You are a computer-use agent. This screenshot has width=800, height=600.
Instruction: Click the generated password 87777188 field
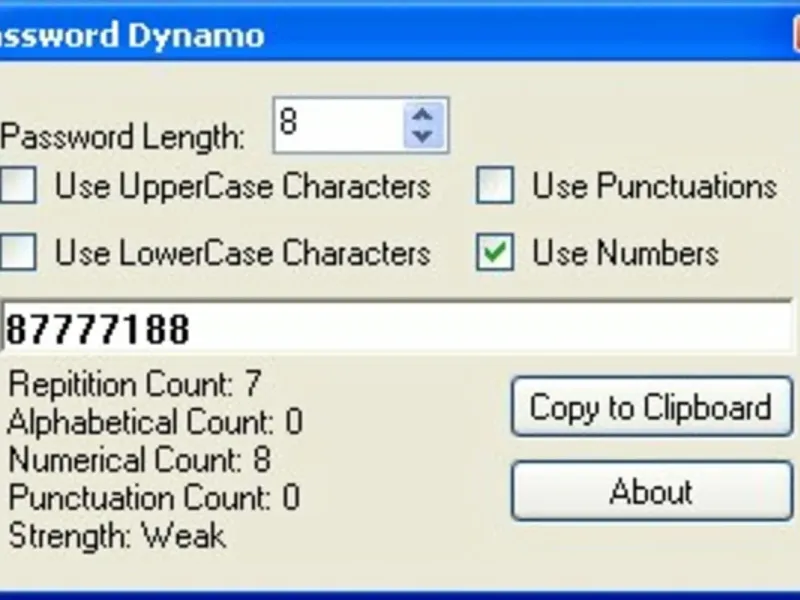click(x=398, y=328)
